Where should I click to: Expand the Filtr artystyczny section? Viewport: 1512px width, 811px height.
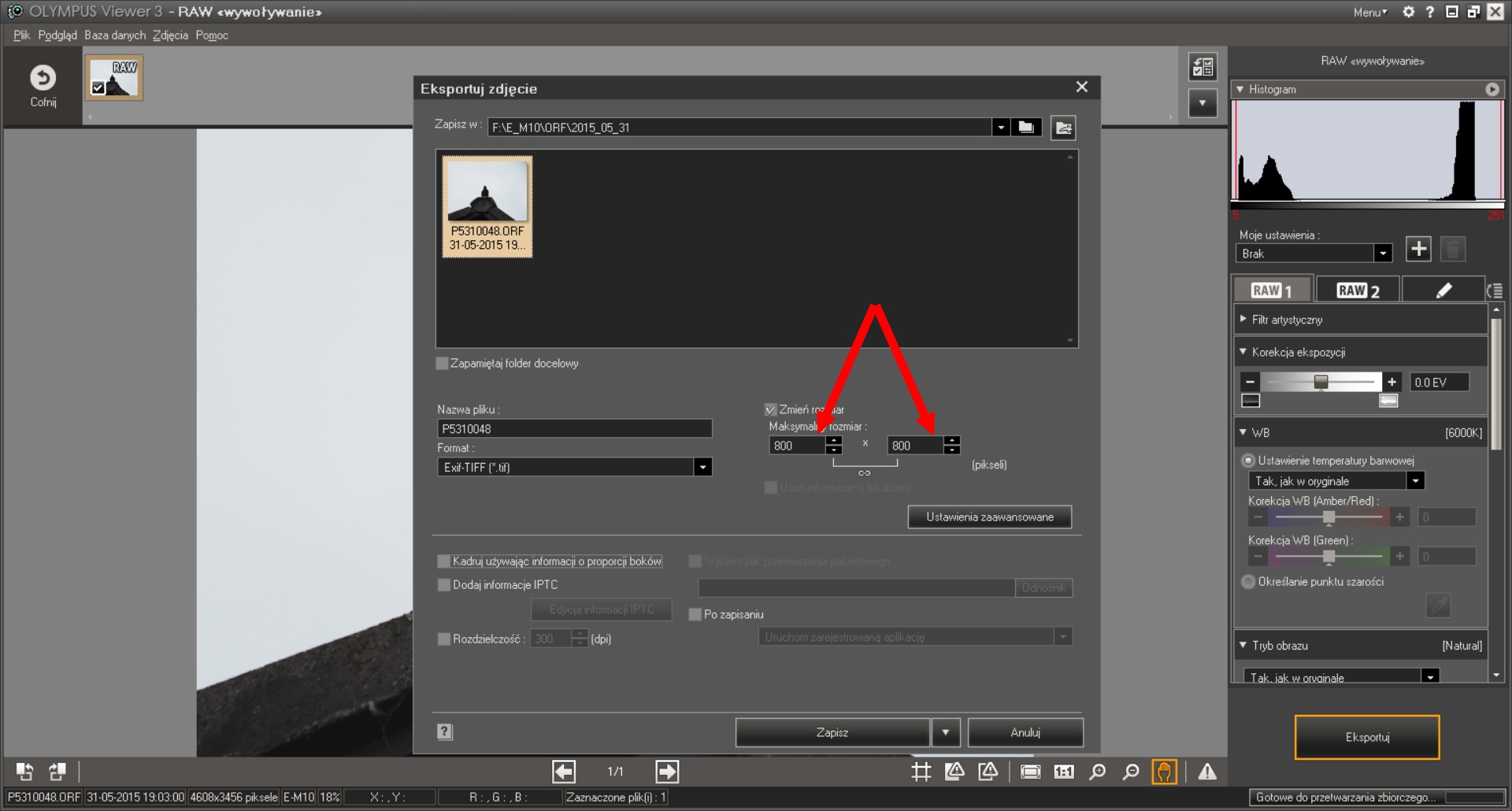[1243, 320]
